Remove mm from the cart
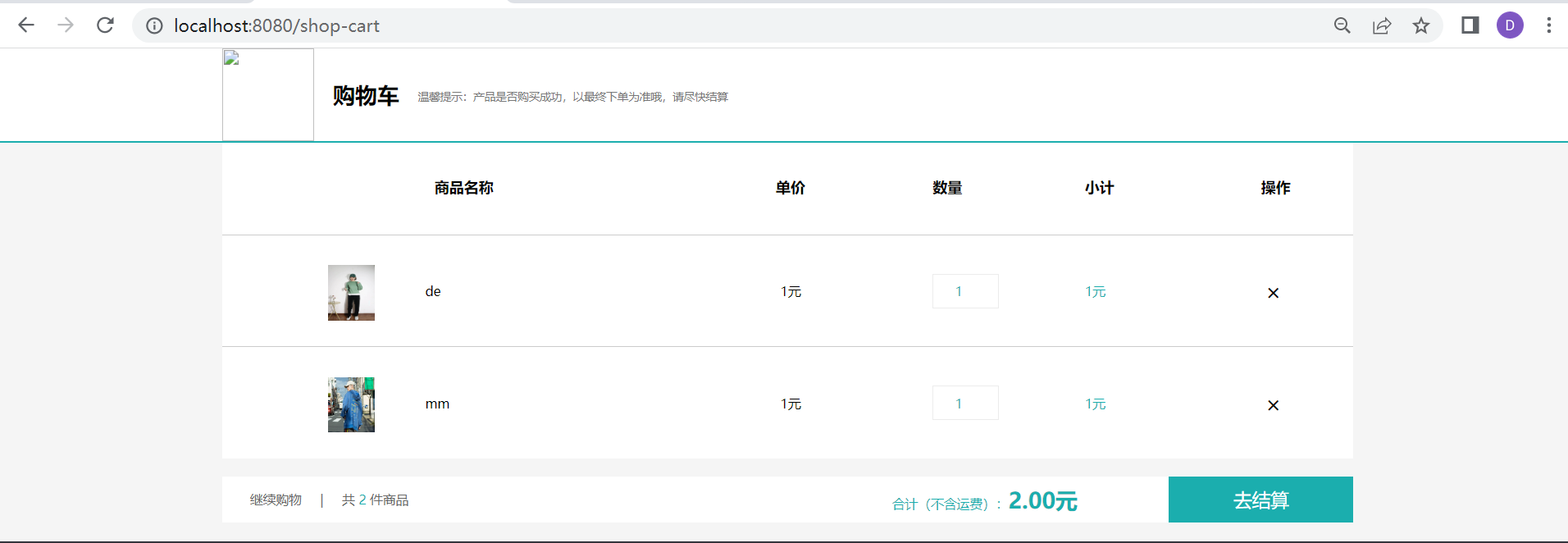This screenshot has height=543, width=1568. coord(1273,405)
